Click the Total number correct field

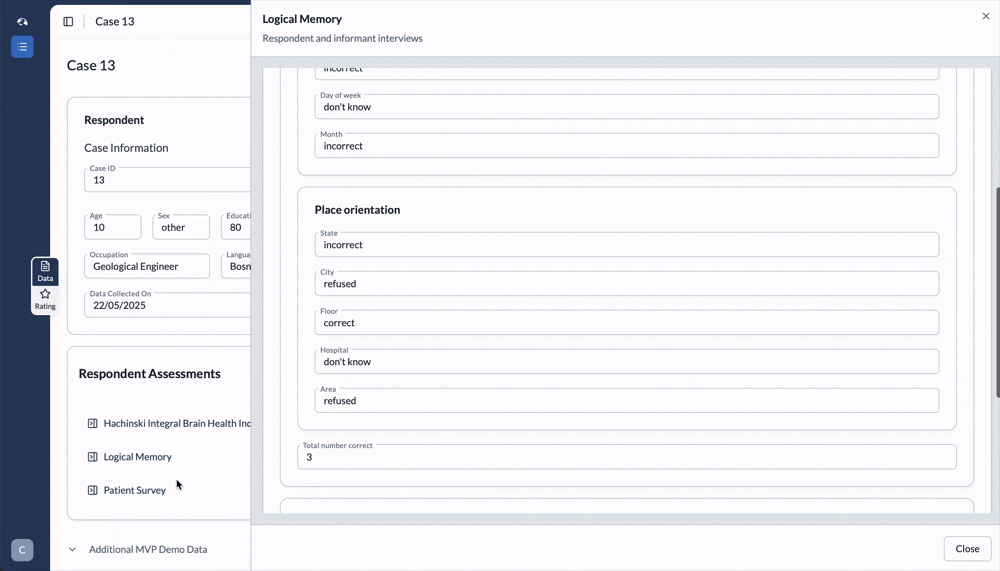pyautogui.click(x=626, y=457)
